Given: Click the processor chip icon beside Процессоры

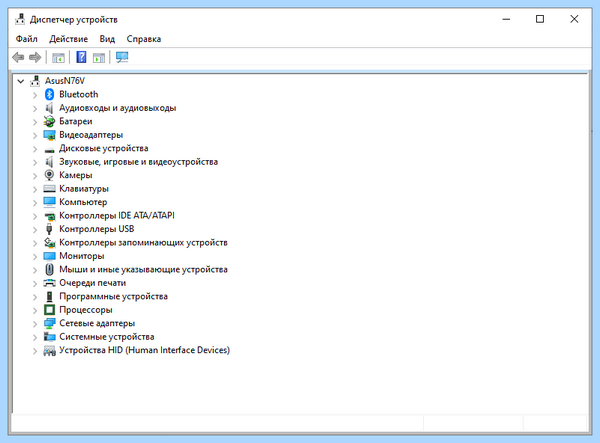Looking at the screenshot, I should (x=49, y=309).
